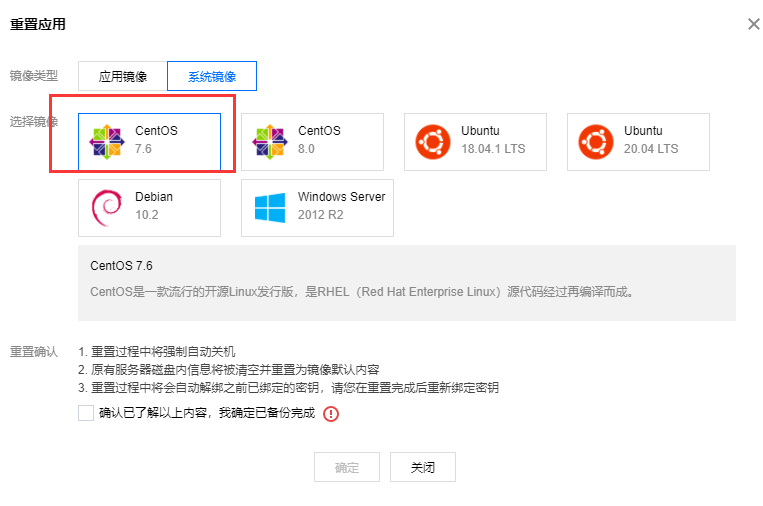Select Ubuntu 20.04 LTS image card
This screenshot has width=763, height=506.
click(638, 142)
